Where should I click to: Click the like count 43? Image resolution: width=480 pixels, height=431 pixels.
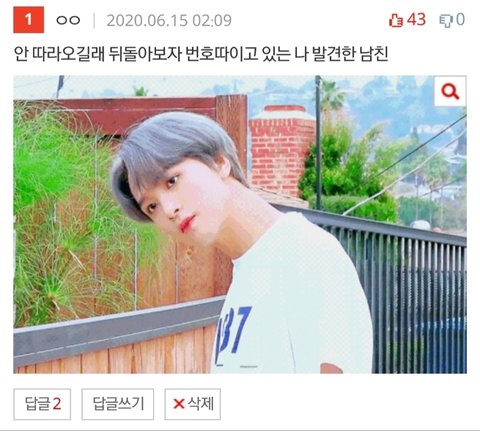pyautogui.click(x=416, y=19)
